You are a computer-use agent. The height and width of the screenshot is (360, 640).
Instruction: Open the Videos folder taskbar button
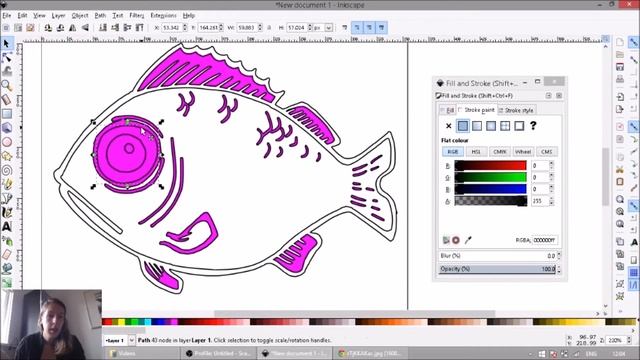(142, 353)
